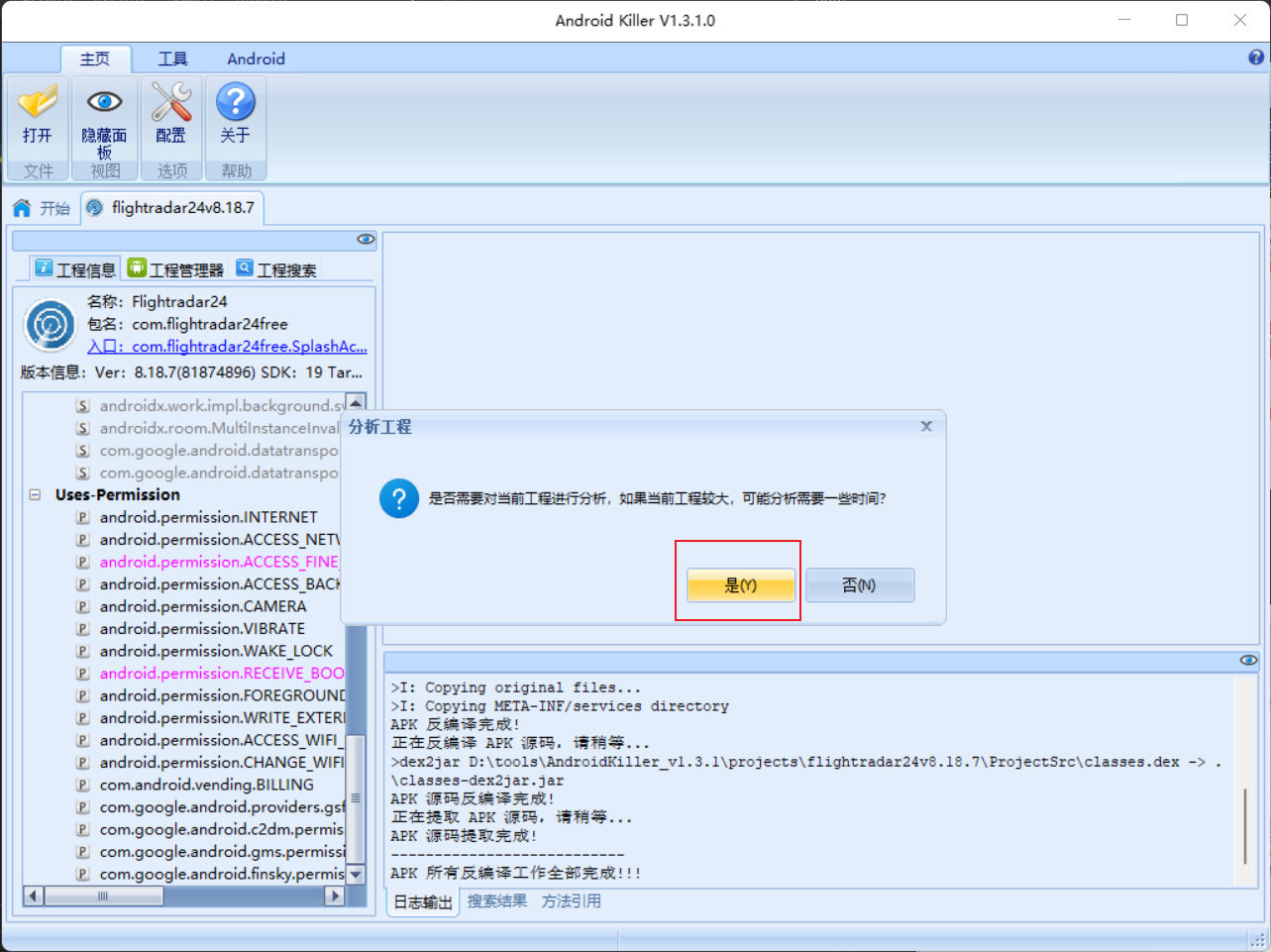1271x952 pixels.
Task: Switch to the Android ribbon tab
Action: tap(255, 58)
